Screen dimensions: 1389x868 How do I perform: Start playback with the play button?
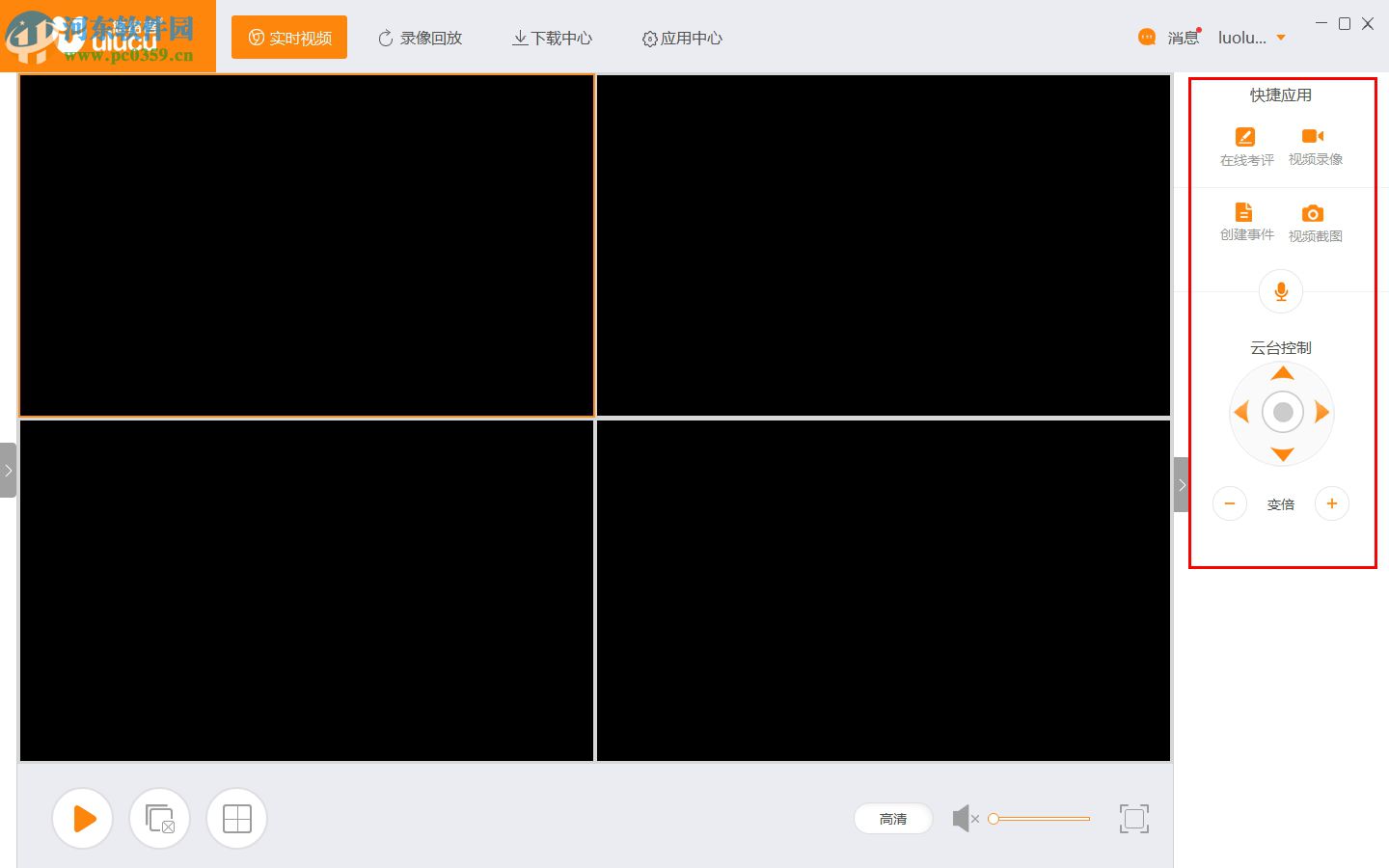click(x=83, y=818)
